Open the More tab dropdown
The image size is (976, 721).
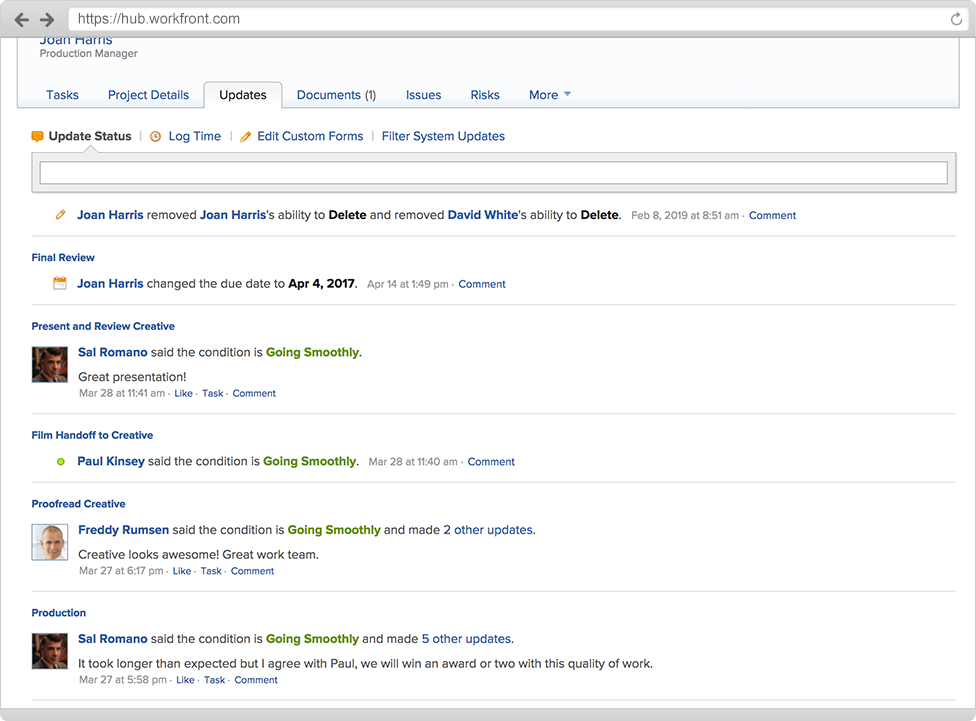pyautogui.click(x=549, y=95)
